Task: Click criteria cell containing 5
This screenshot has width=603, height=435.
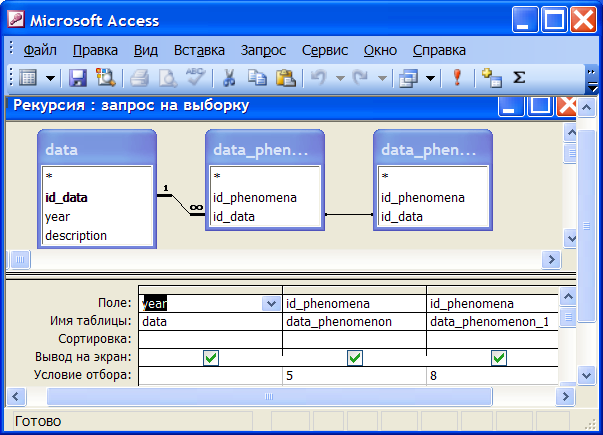Action: tap(354, 375)
